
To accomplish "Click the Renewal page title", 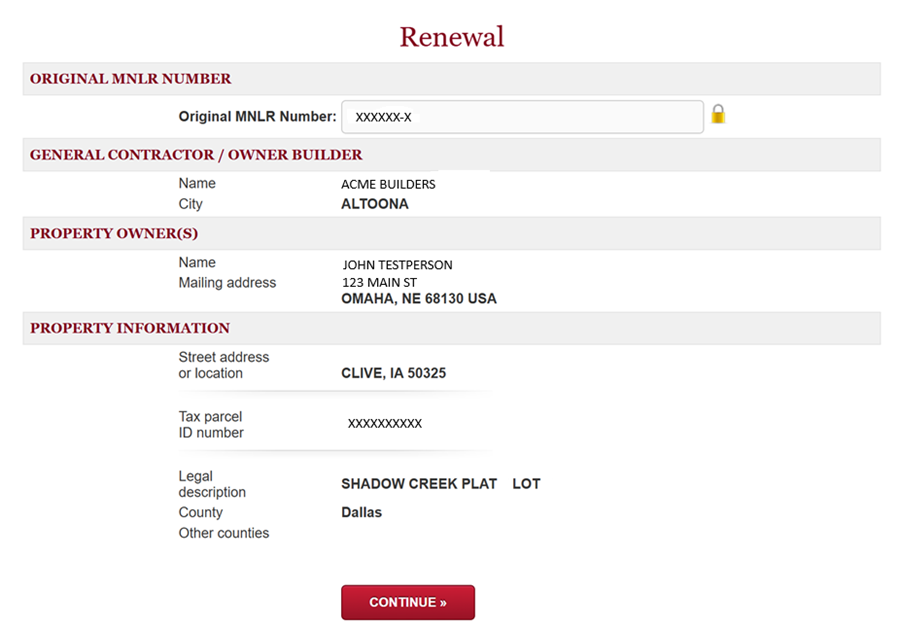I will pos(451,37).
